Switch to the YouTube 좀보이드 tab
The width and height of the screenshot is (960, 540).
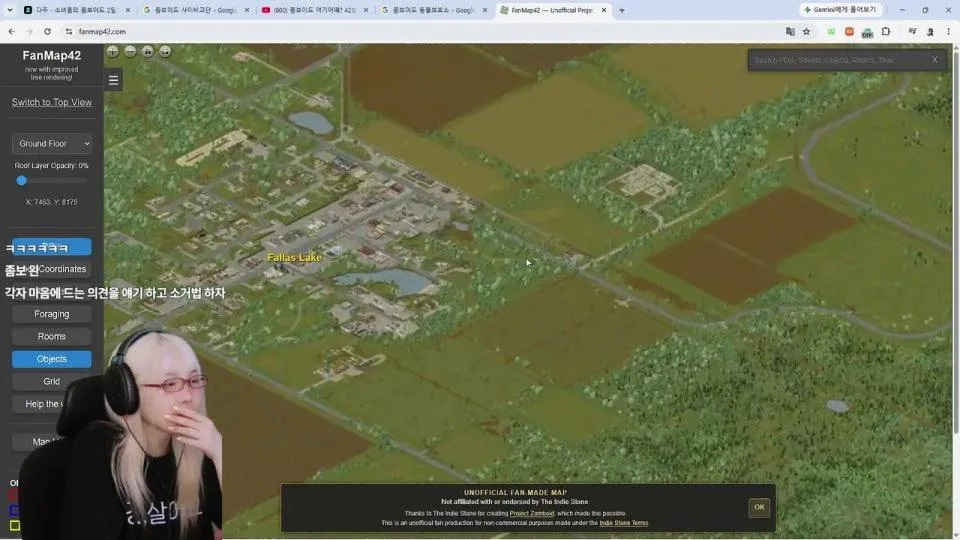coord(315,10)
